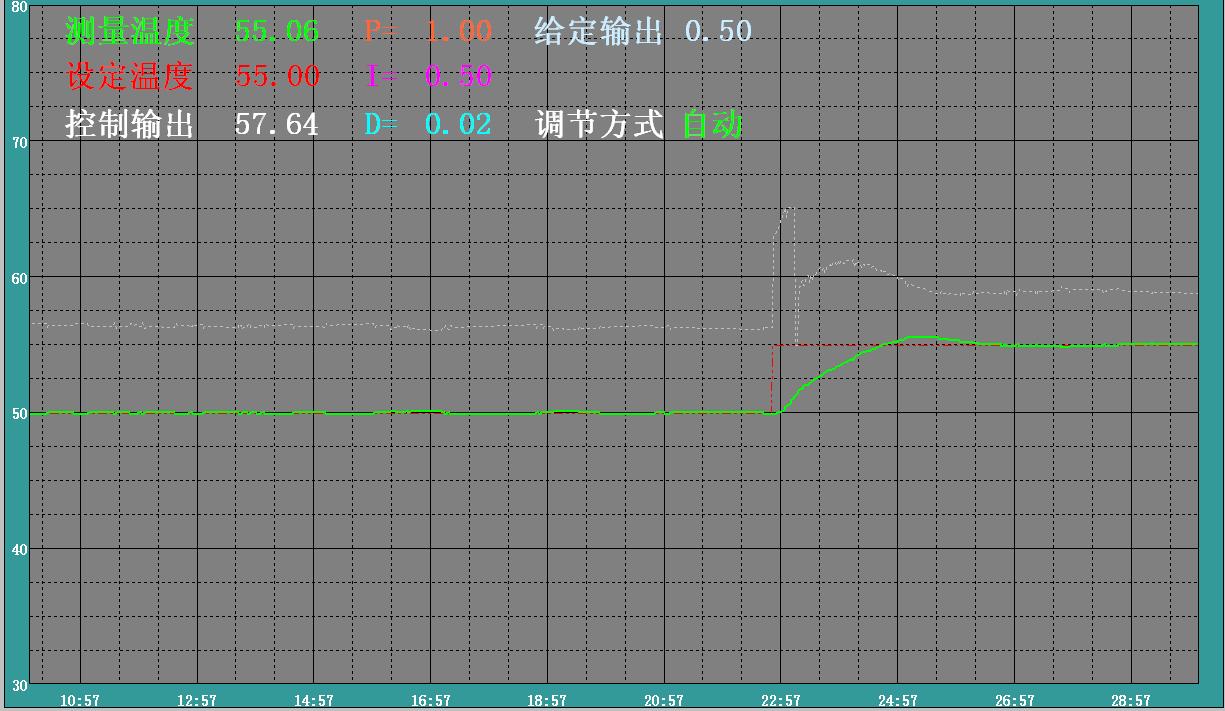The image size is (1225, 711).
Task: Click the given output value 0.50
Action: pyautogui.click(x=718, y=31)
